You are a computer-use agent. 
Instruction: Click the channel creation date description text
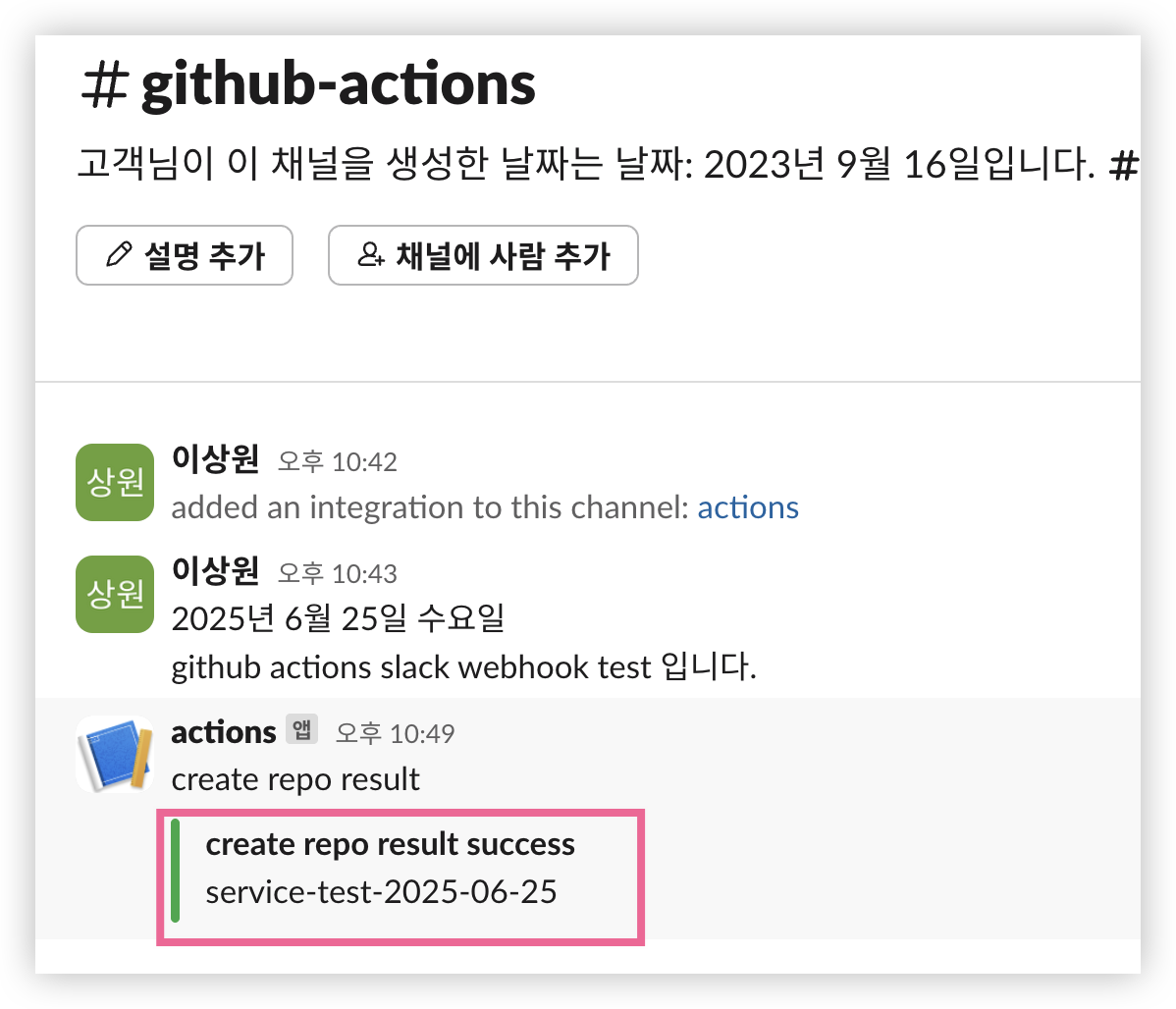click(x=608, y=164)
